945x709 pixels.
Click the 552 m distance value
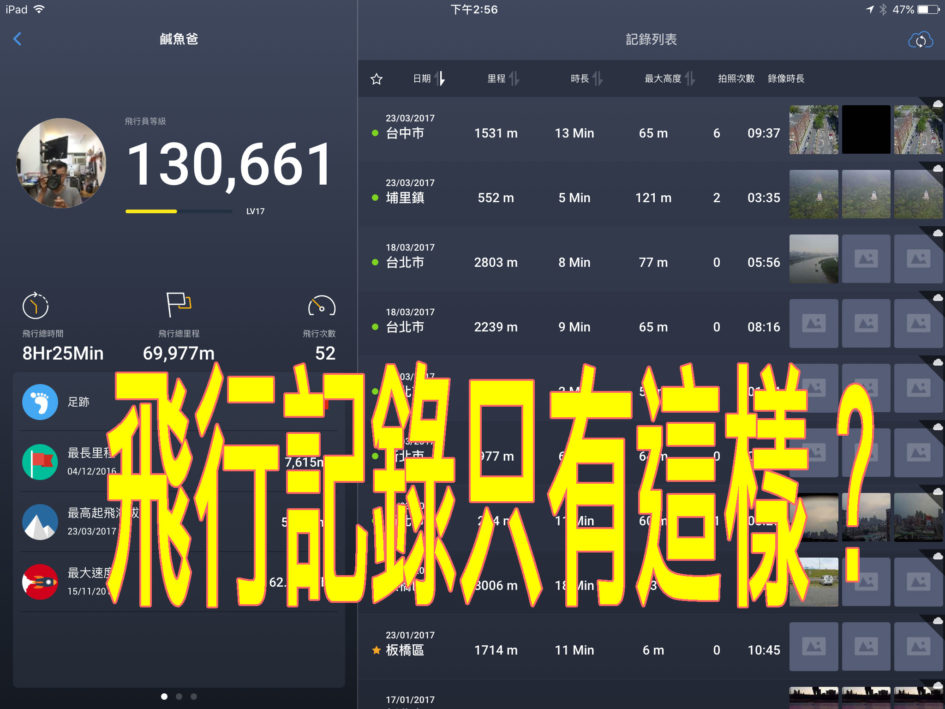tap(495, 198)
